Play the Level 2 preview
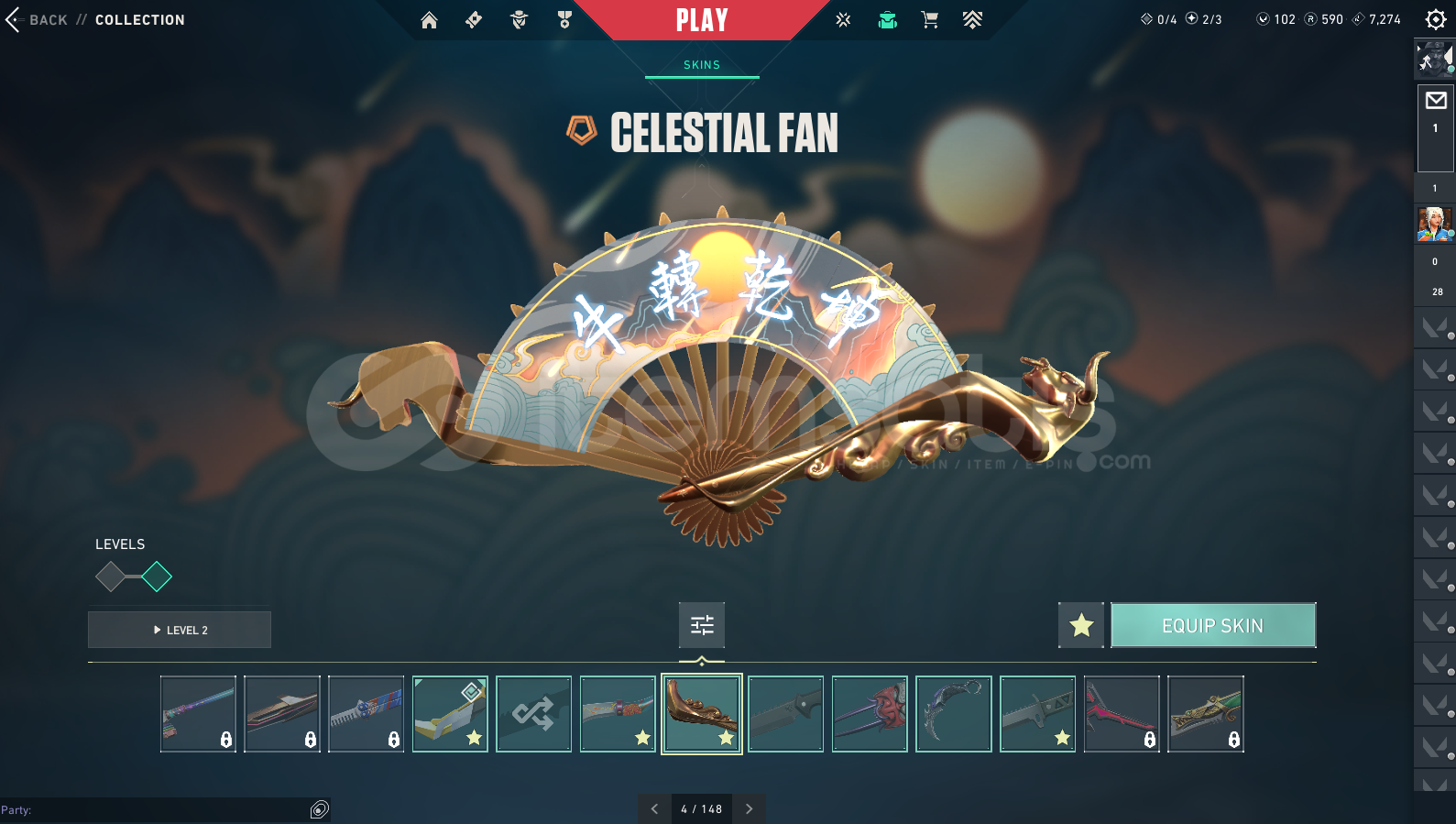1456x824 pixels. 180,630
